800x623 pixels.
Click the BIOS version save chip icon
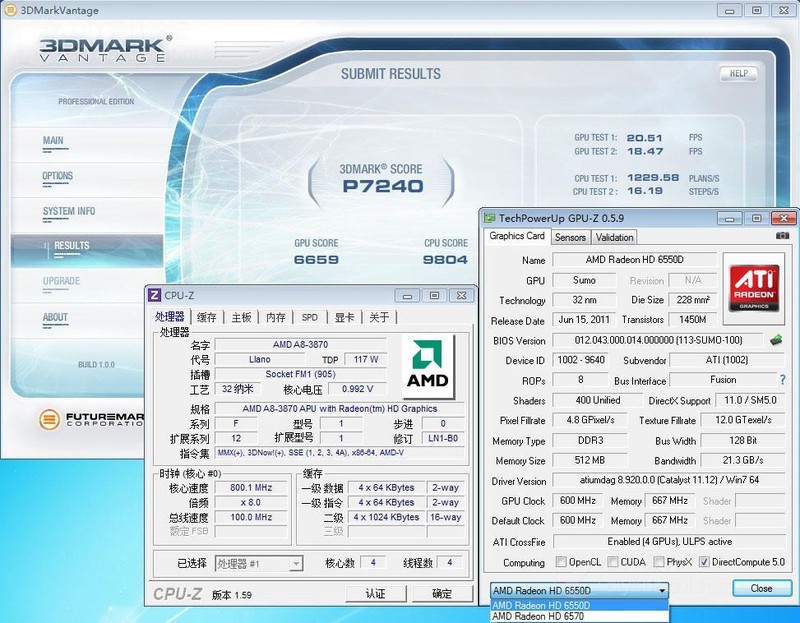[776, 340]
